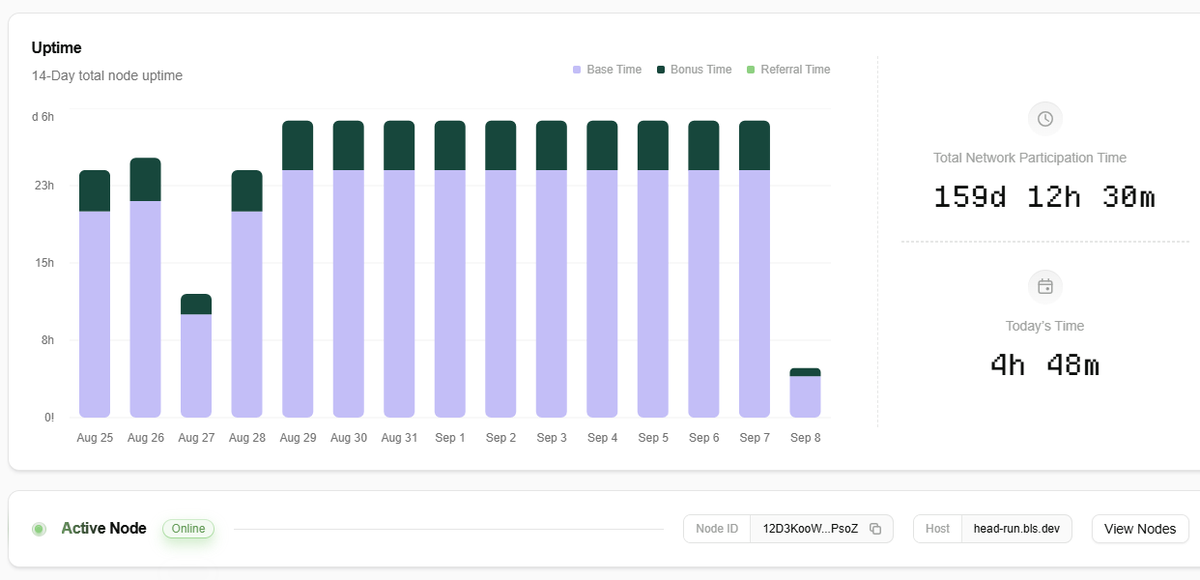The image size is (1200, 580).
Task: Select the Sep 6 uptime bar
Action: [704, 269]
